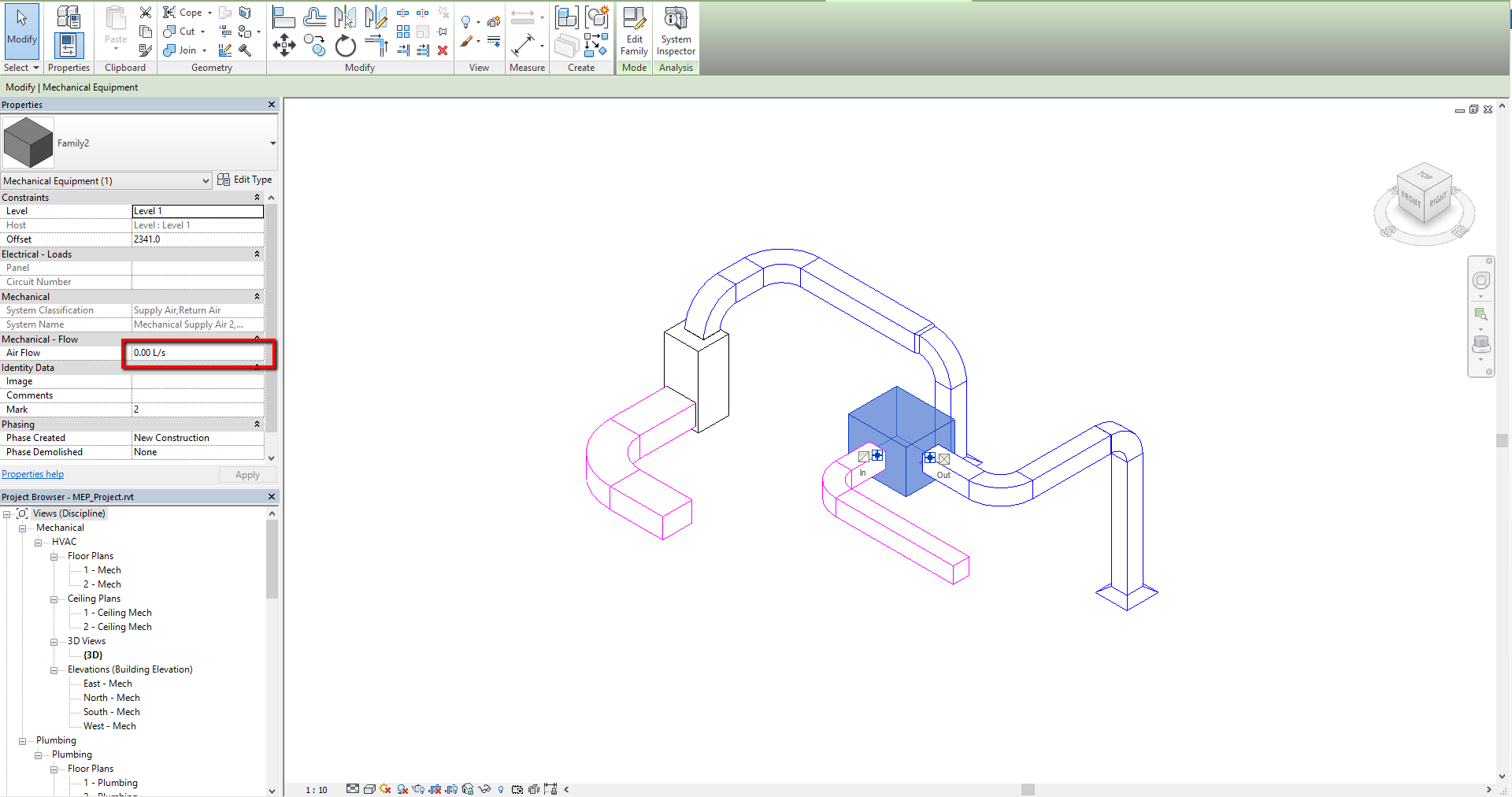Click Edit Family in the Mode panel
The image size is (1512, 797).
634,32
